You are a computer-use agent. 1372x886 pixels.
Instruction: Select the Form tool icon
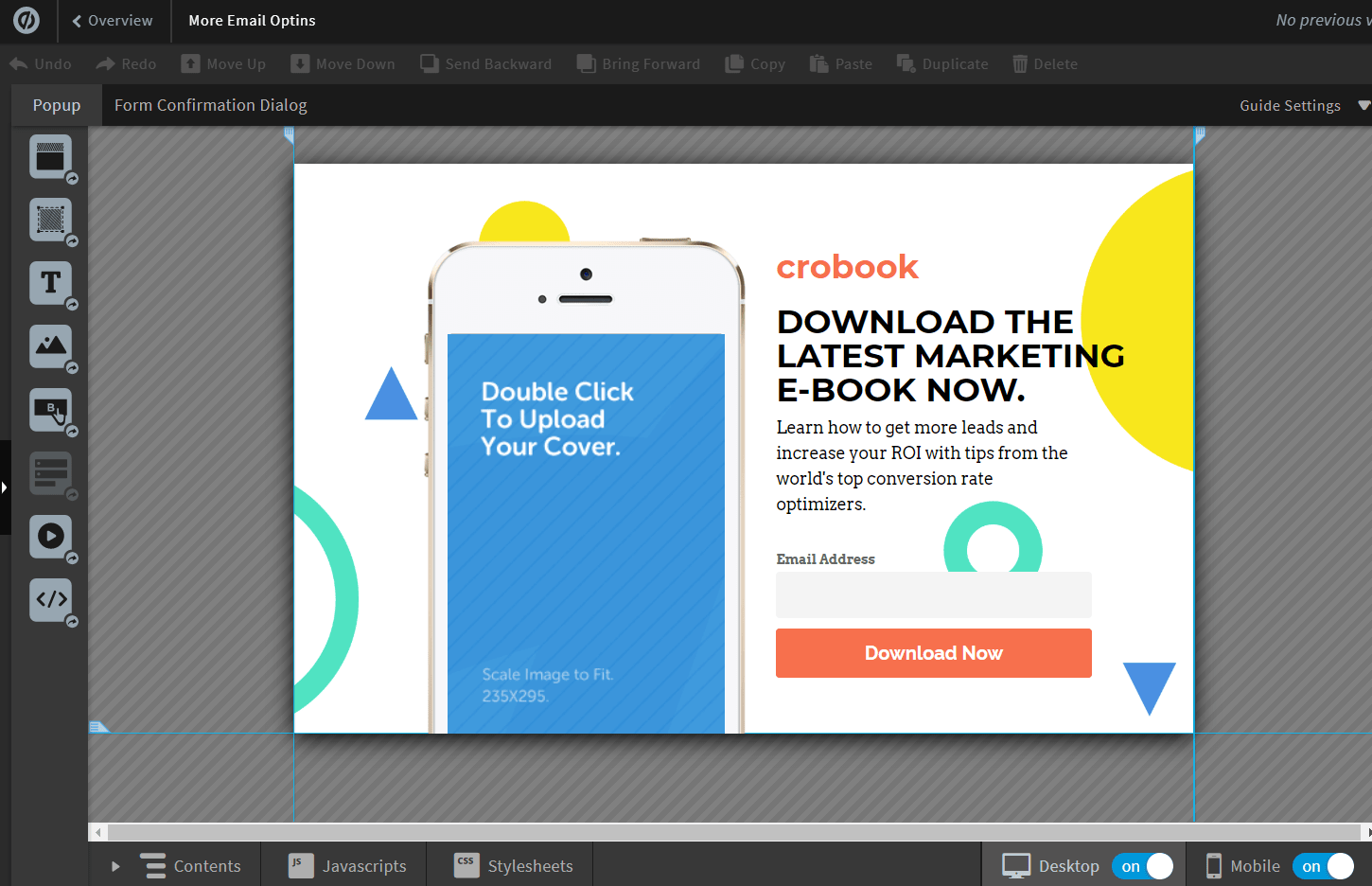pos(50,473)
